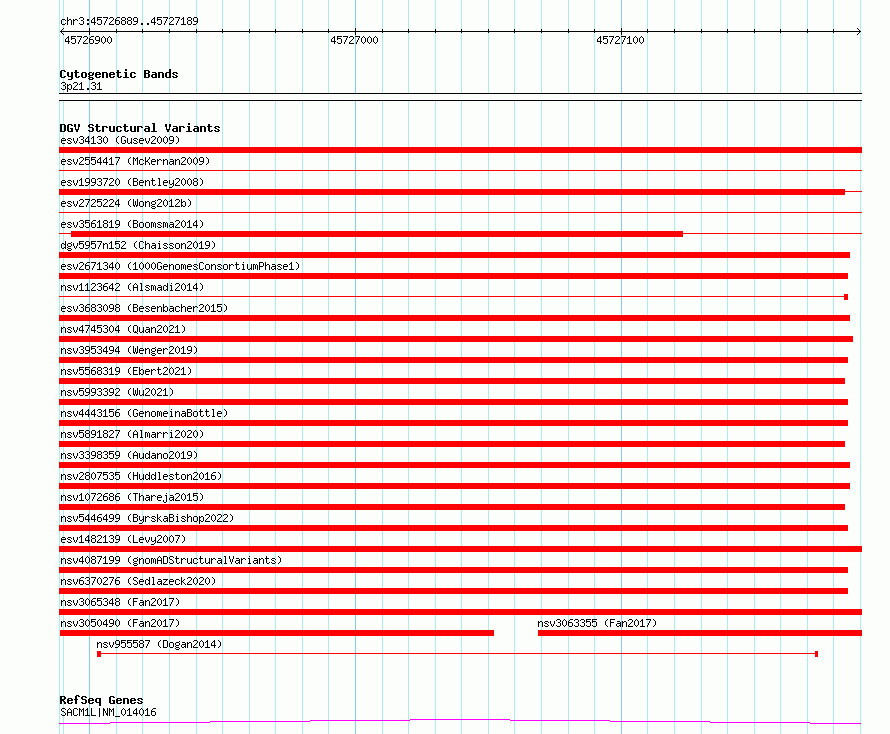This screenshot has width=890, height=734.
Task: Click the DGV Structural Variants track title
Action: [140, 128]
